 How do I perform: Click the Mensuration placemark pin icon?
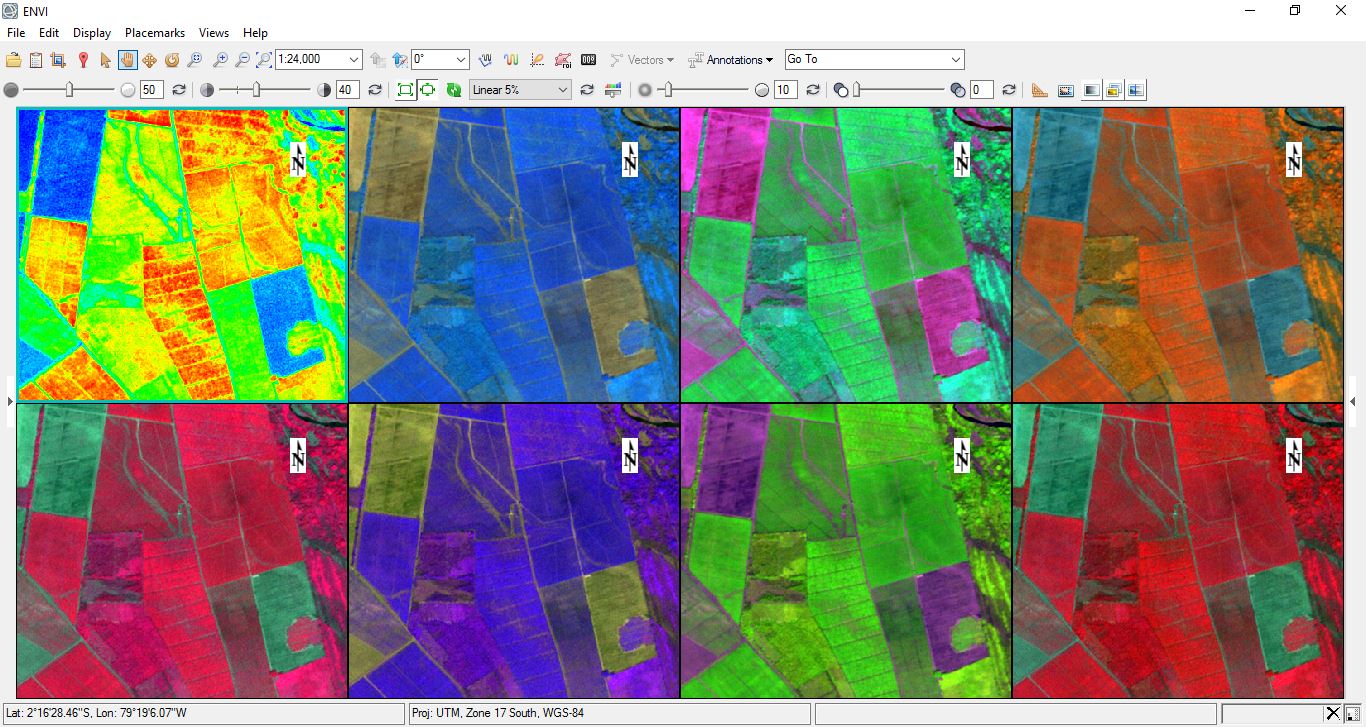(x=82, y=59)
